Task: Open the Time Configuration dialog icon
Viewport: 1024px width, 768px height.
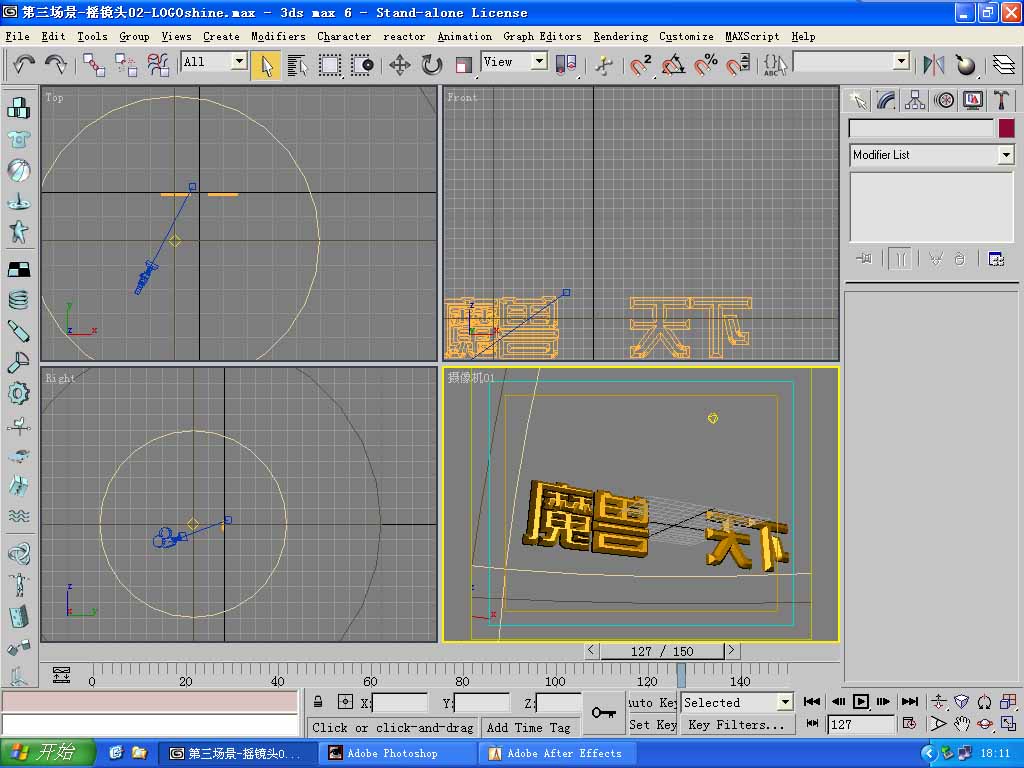Action: [908, 724]
